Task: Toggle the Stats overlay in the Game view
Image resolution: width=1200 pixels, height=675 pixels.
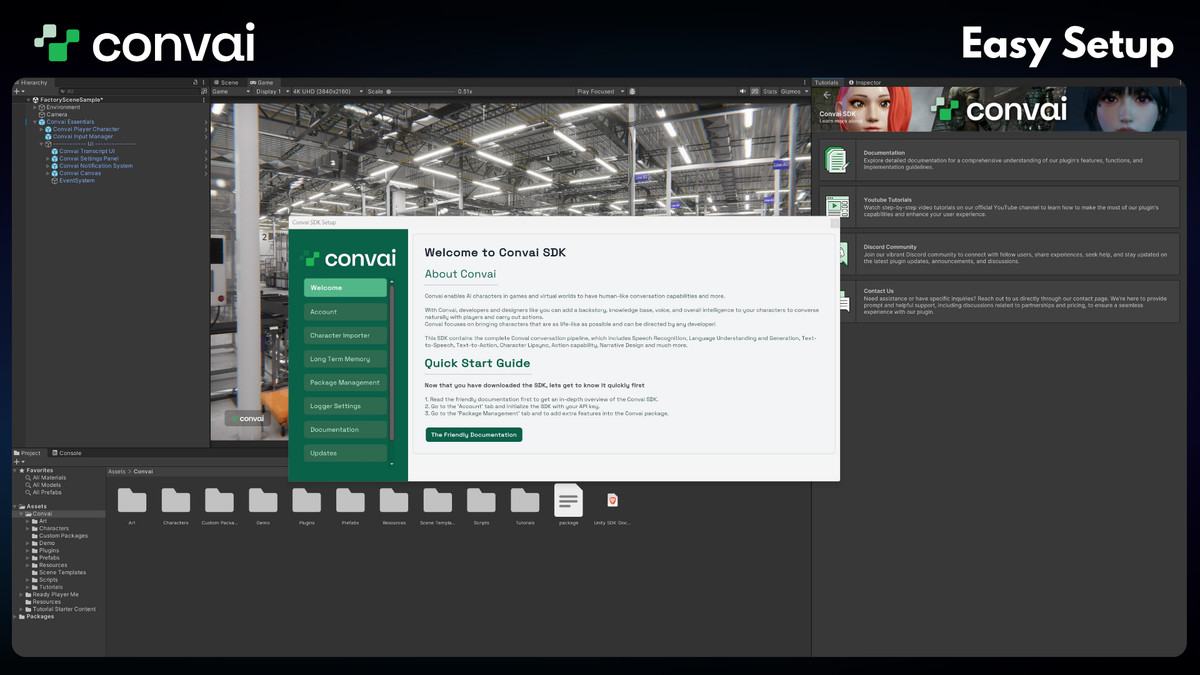Action: (x=770, y=91)
